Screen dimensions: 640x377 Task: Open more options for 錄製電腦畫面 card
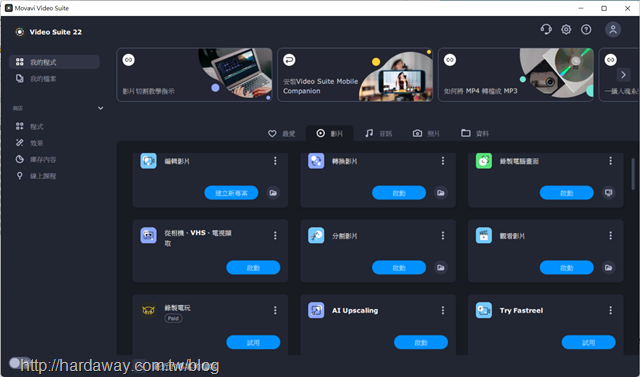611,161
